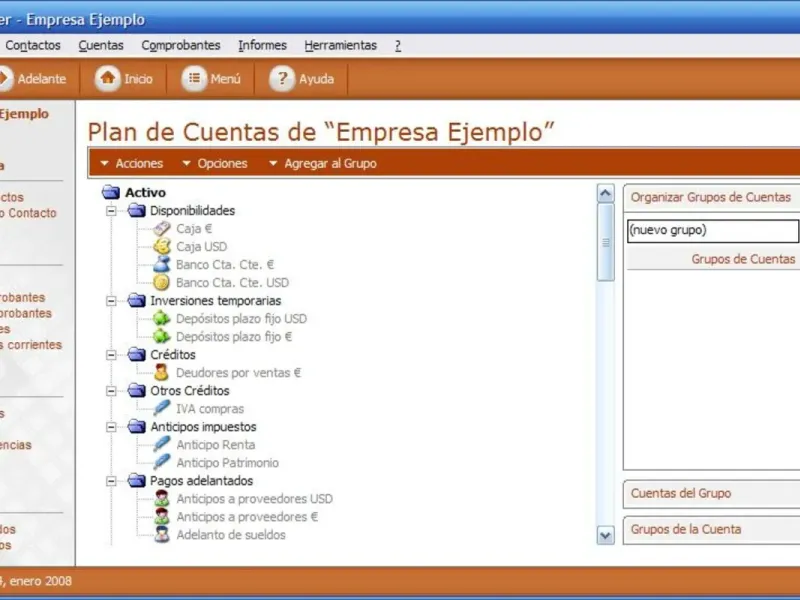Screen dimensions: 800x600
Task: Collapse the Disponibilidades tree node
Action: click(x=111, y=211)
